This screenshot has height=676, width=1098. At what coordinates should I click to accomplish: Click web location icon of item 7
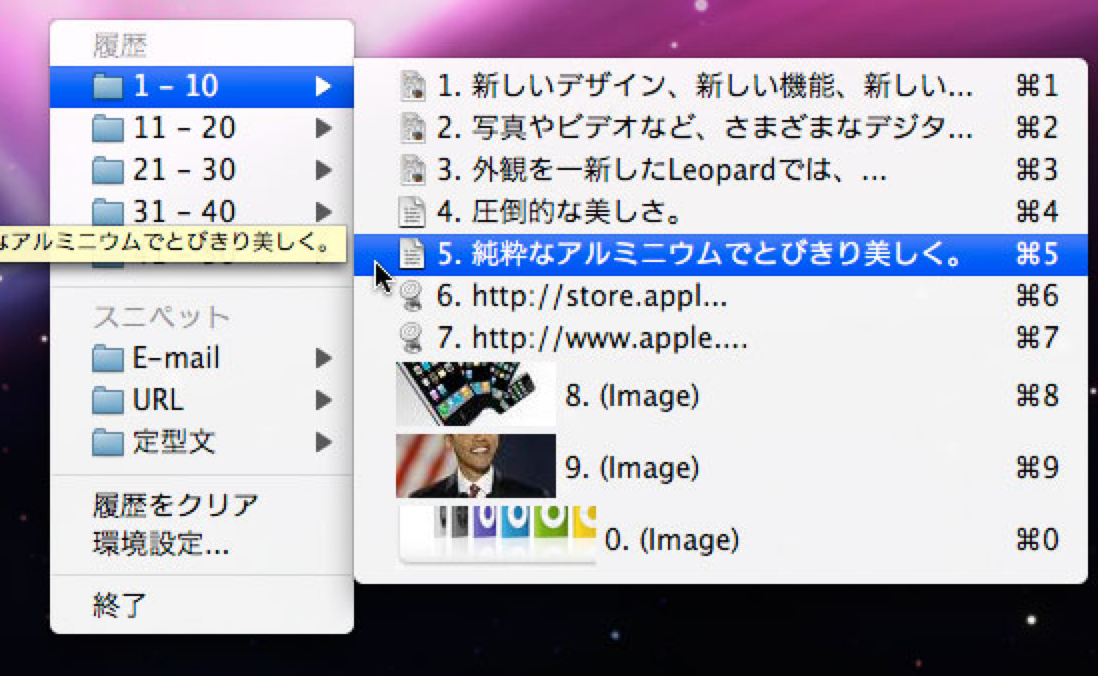pyautogui.click(x=412, y=338)
